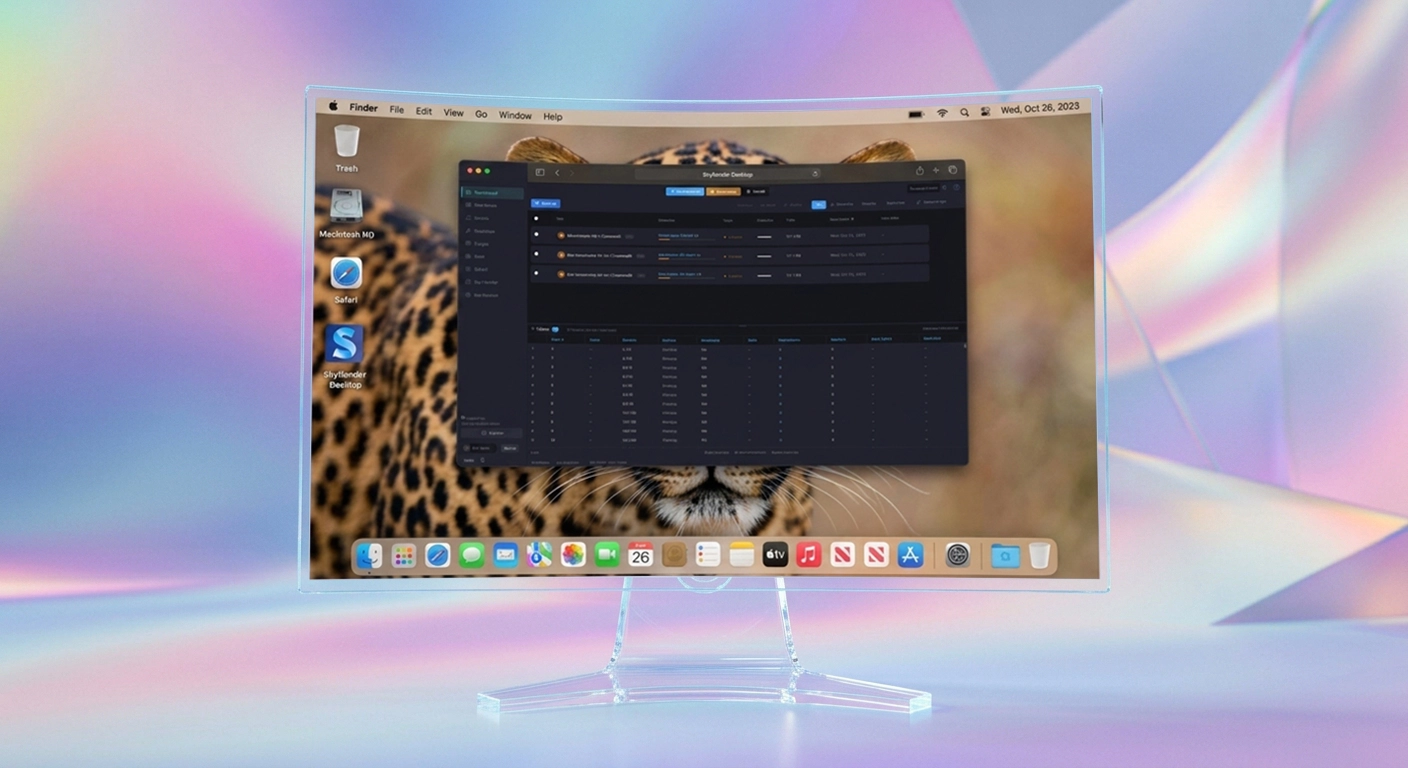This screenshot has height=768, width=1408.
Task: Click the Share icon in the window toolbar
Action: pos(920,171)
